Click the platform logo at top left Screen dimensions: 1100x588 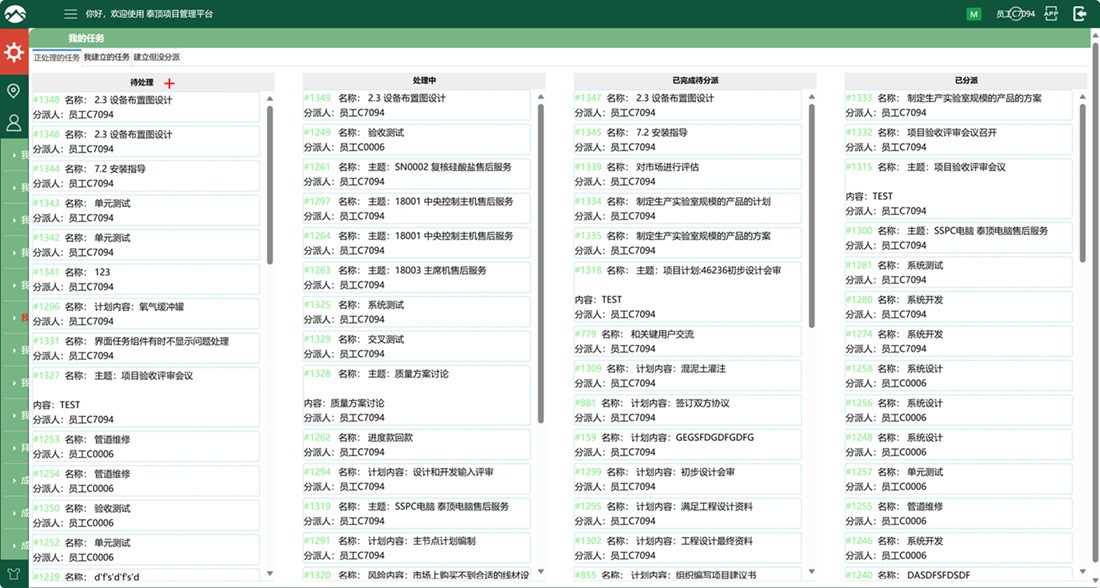click(15, 13)
